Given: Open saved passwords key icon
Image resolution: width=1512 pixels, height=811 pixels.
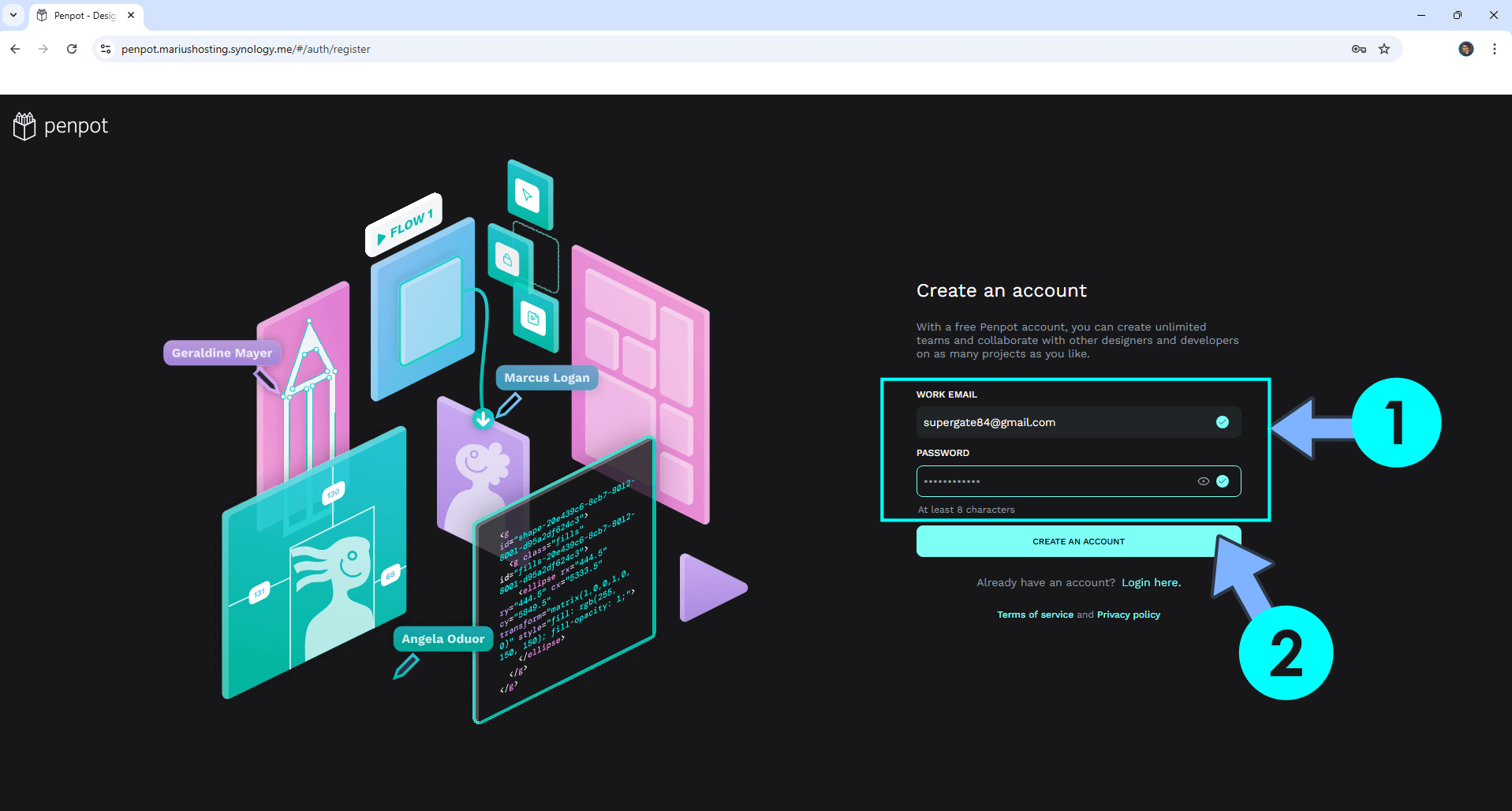Looking at the screenshot, I should pyautogui.click(x=1358, y=49).
